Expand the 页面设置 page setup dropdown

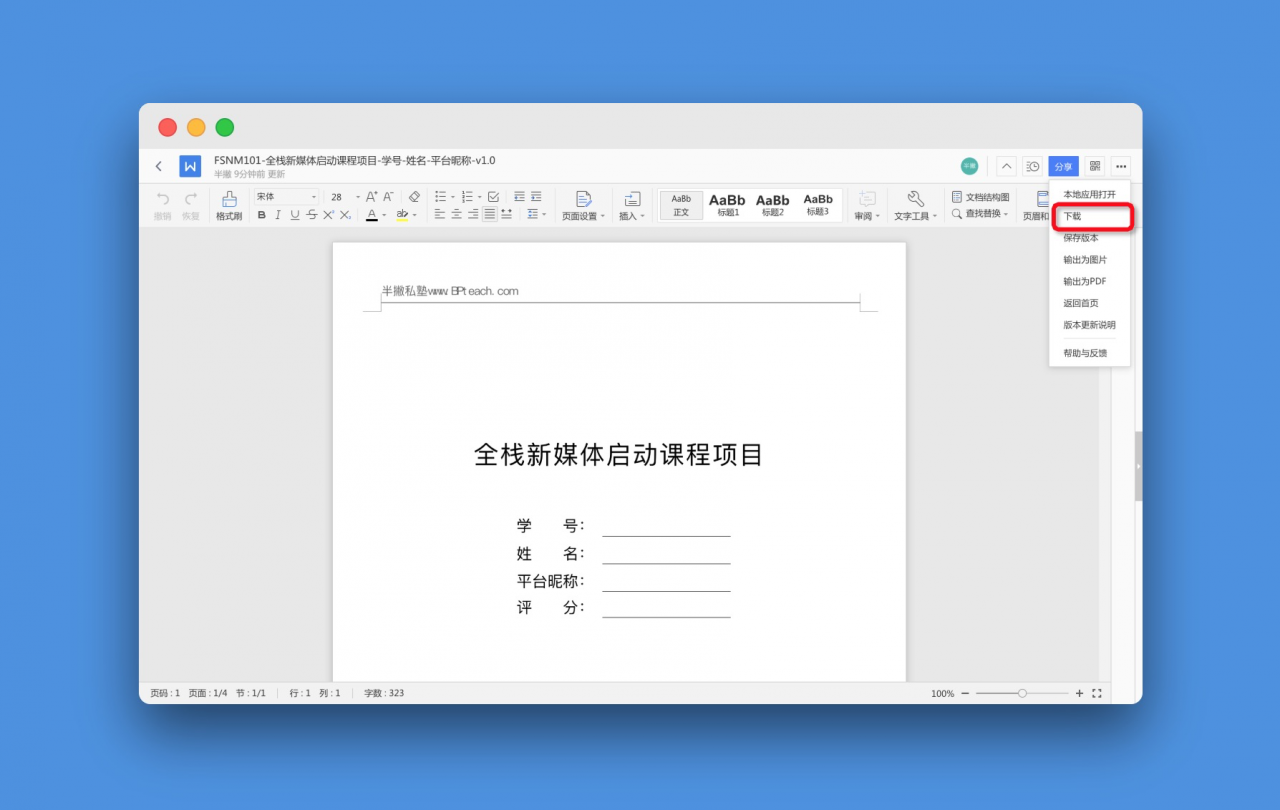tap(583, 216)
